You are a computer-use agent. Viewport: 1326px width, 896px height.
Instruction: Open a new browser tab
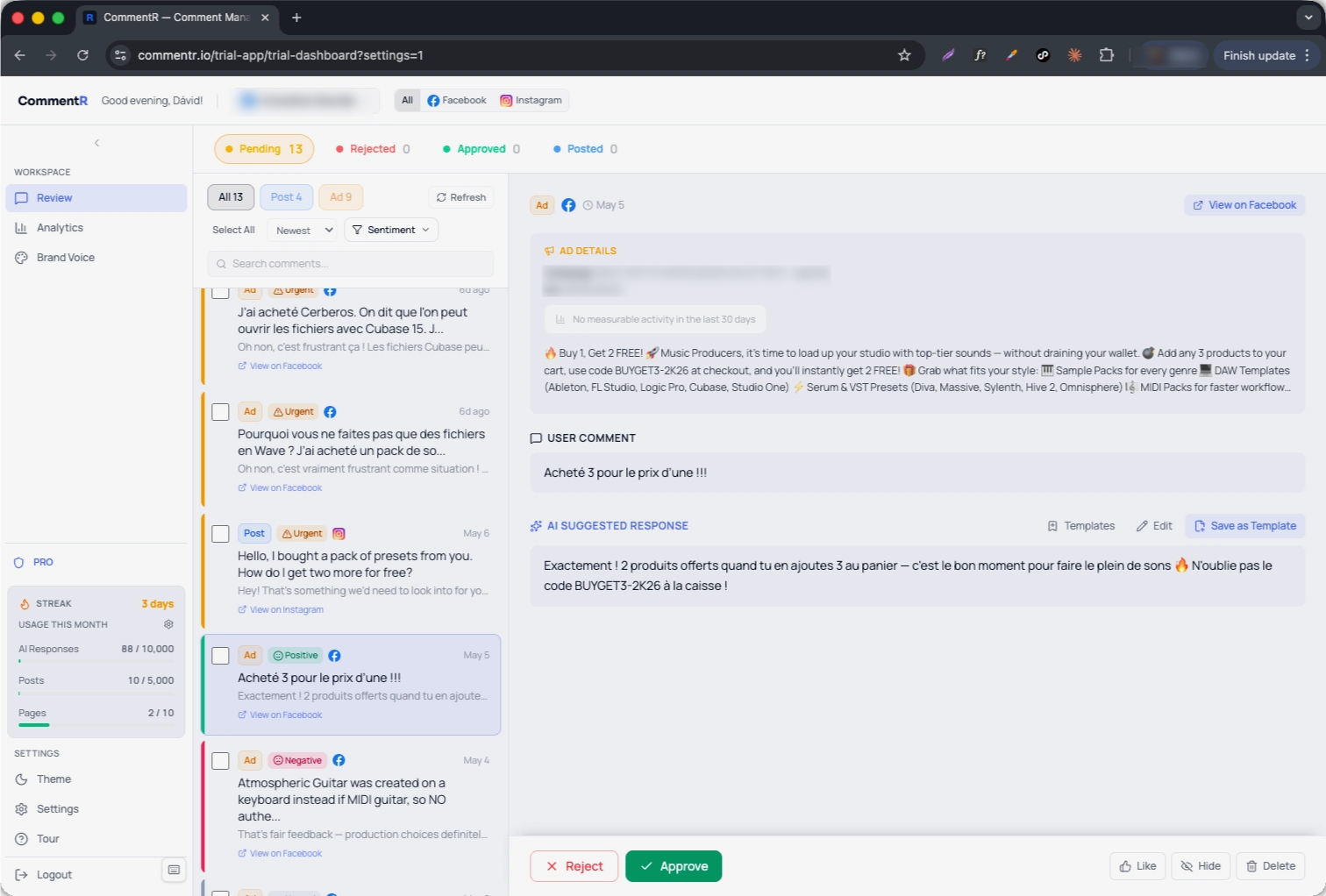(296, 18)
